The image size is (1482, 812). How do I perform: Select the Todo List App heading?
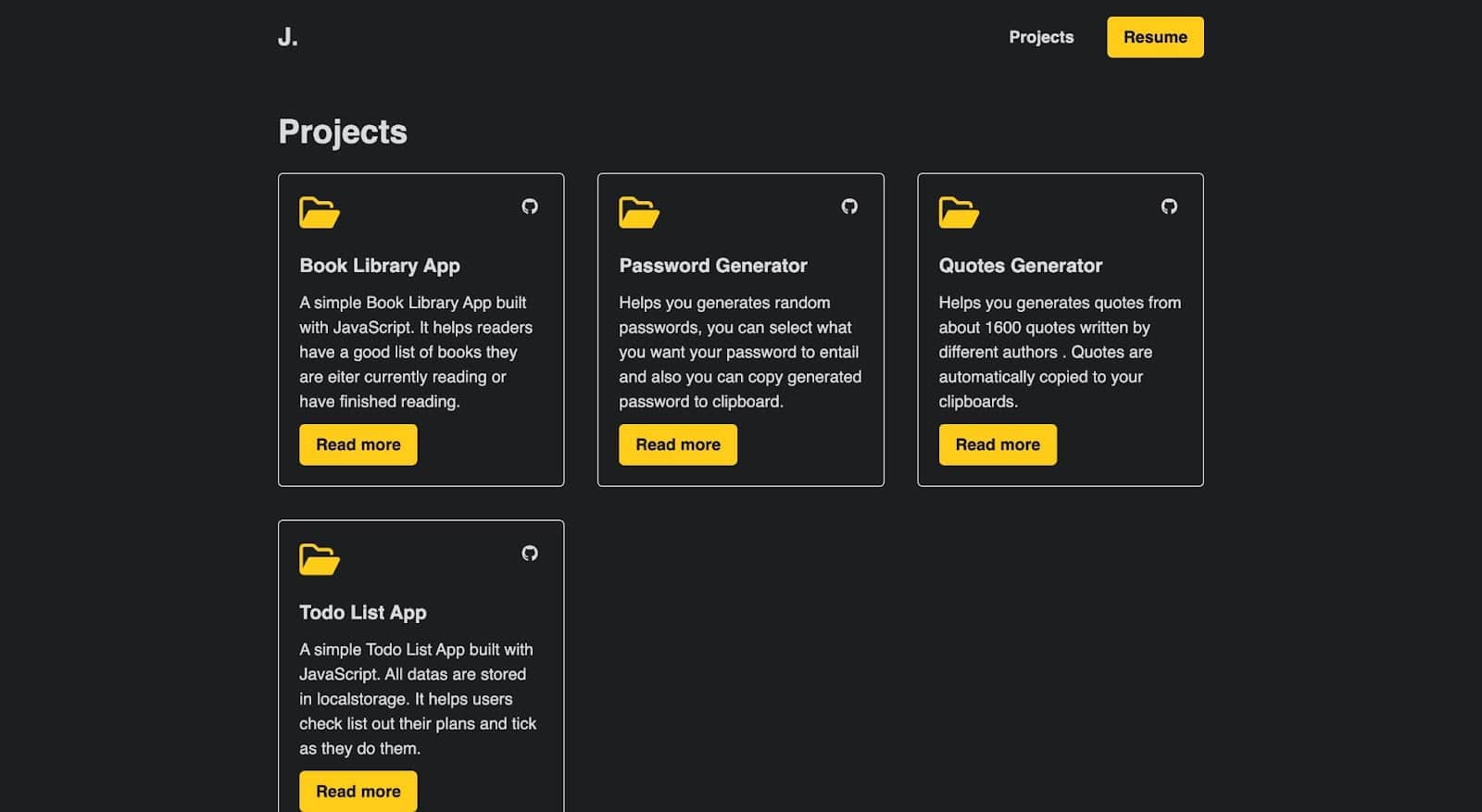pos(363,613)
